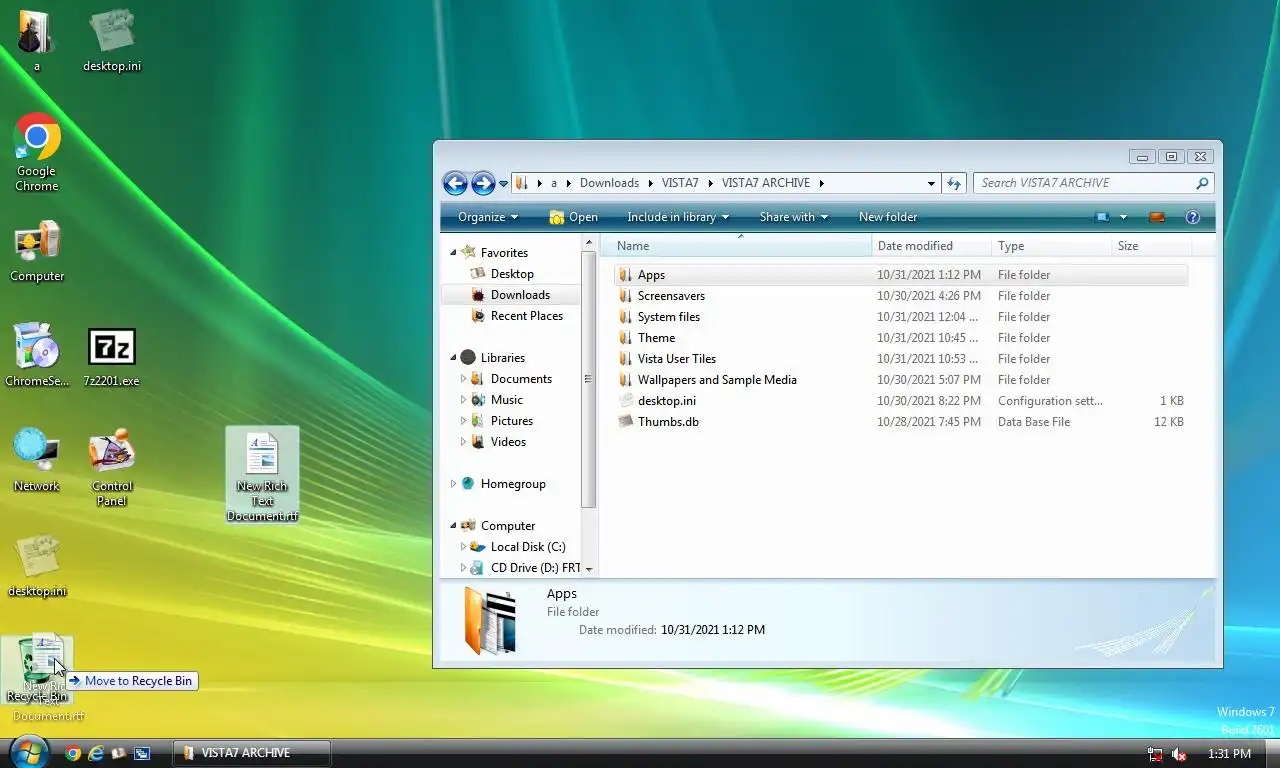Click the Change your view icon
This screenshot has width=1280, height=768.
click(1102, 217)
